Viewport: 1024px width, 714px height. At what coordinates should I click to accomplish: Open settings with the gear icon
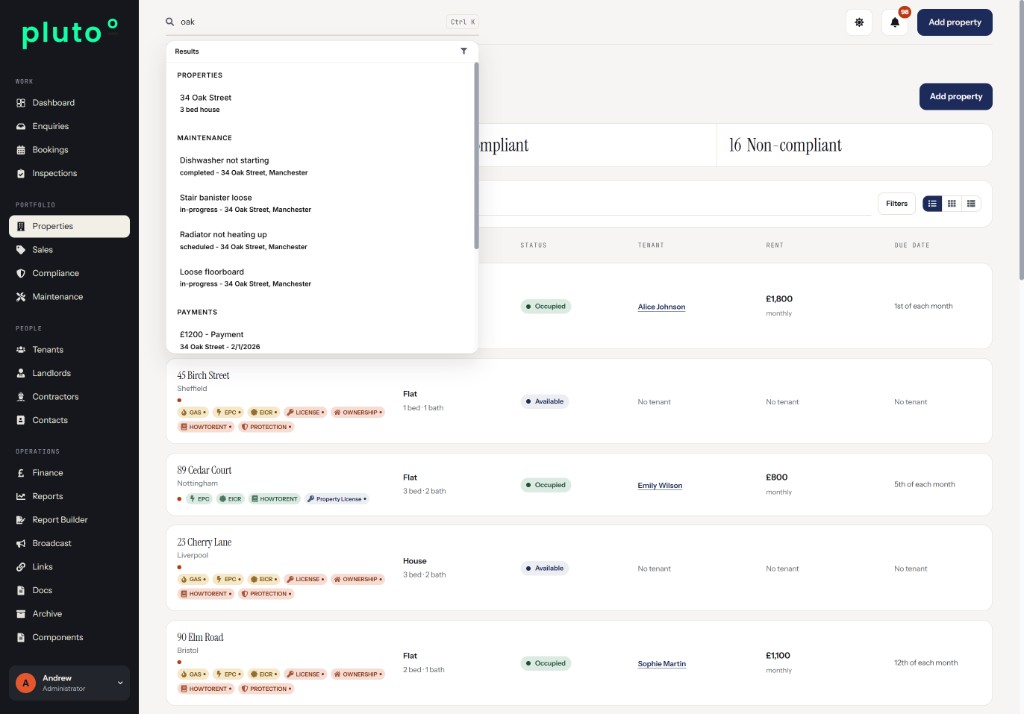tap(859, 22)
